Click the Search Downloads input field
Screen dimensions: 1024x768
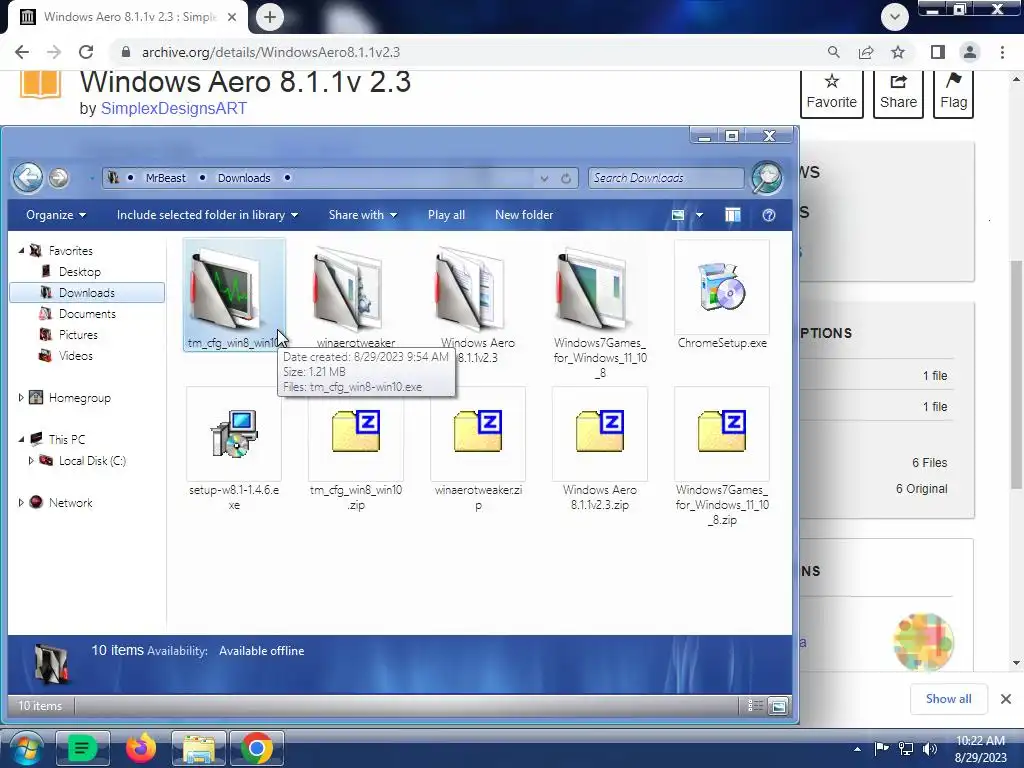665,178
